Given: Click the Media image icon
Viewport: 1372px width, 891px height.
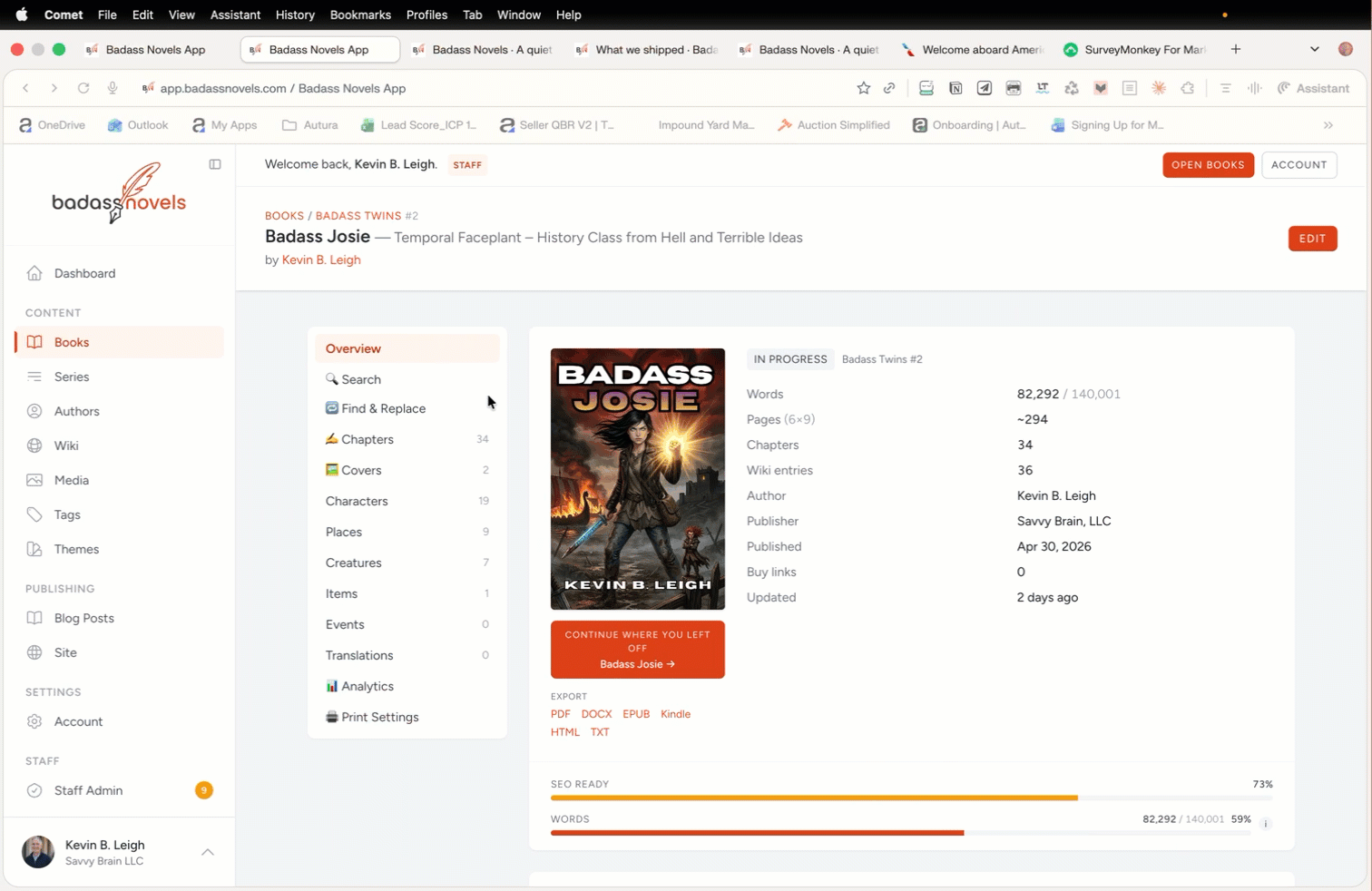Looking at the screenshot, I should pos(34,480).
